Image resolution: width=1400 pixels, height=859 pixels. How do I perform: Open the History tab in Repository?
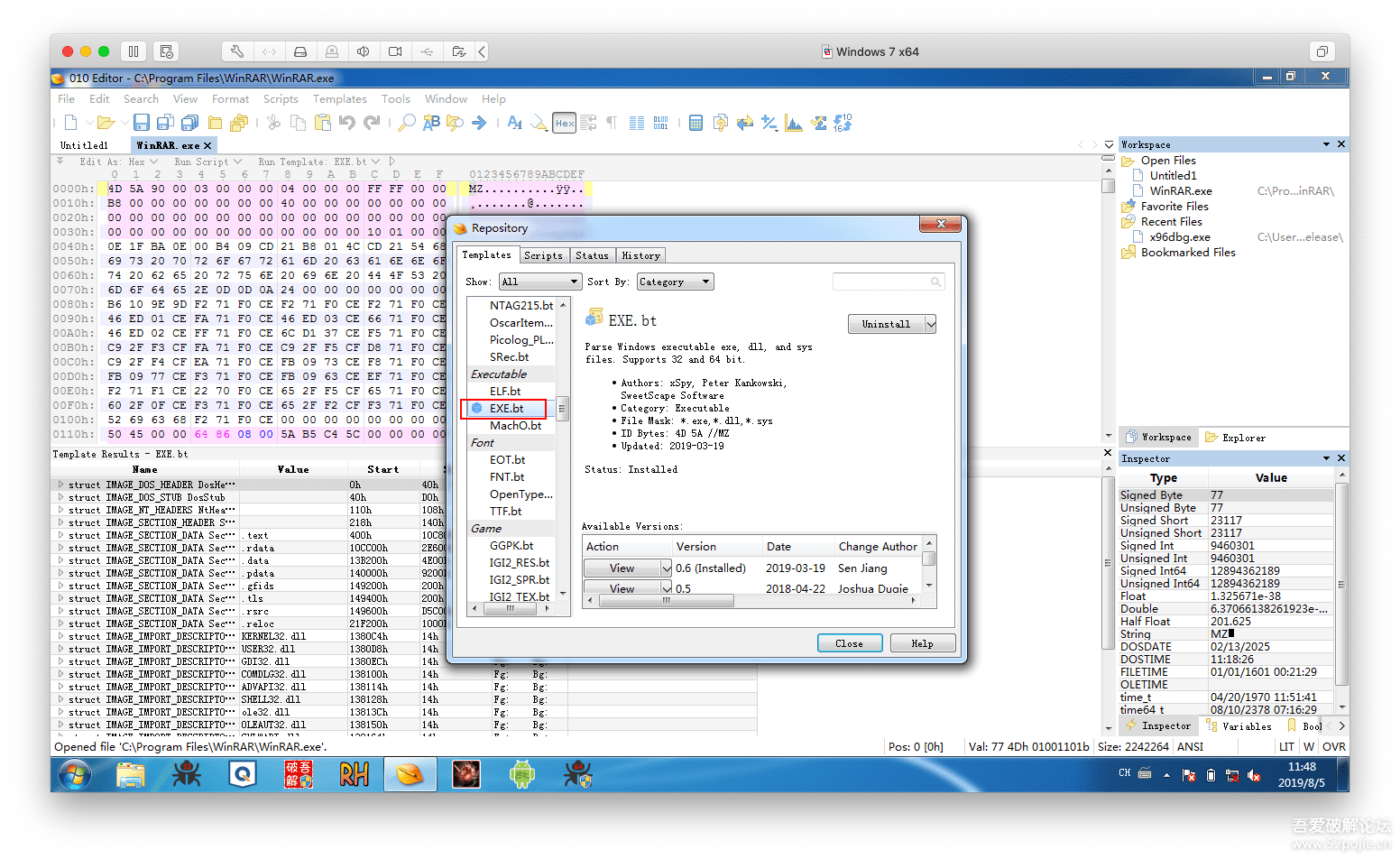(x=640, y=255)
